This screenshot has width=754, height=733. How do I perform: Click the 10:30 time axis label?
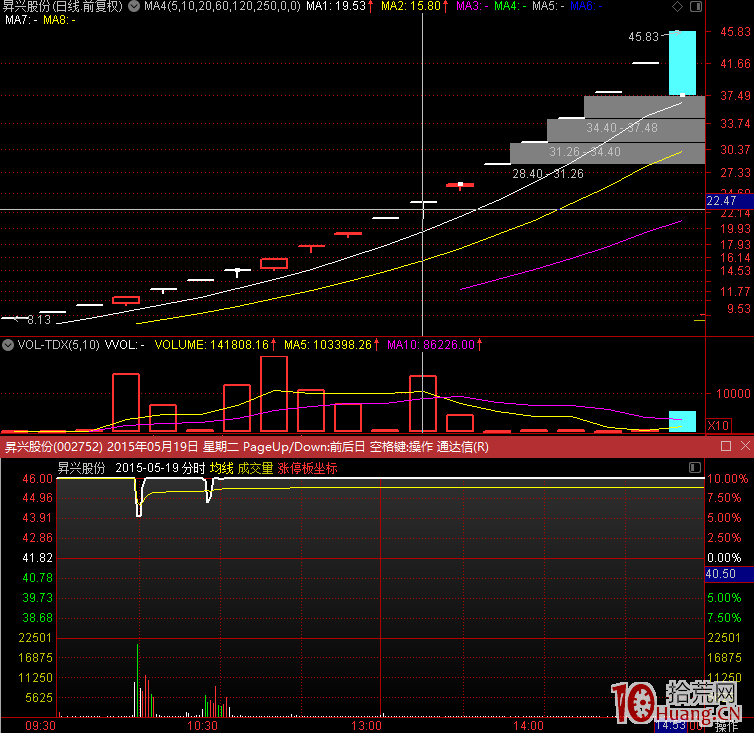point(202,726)
